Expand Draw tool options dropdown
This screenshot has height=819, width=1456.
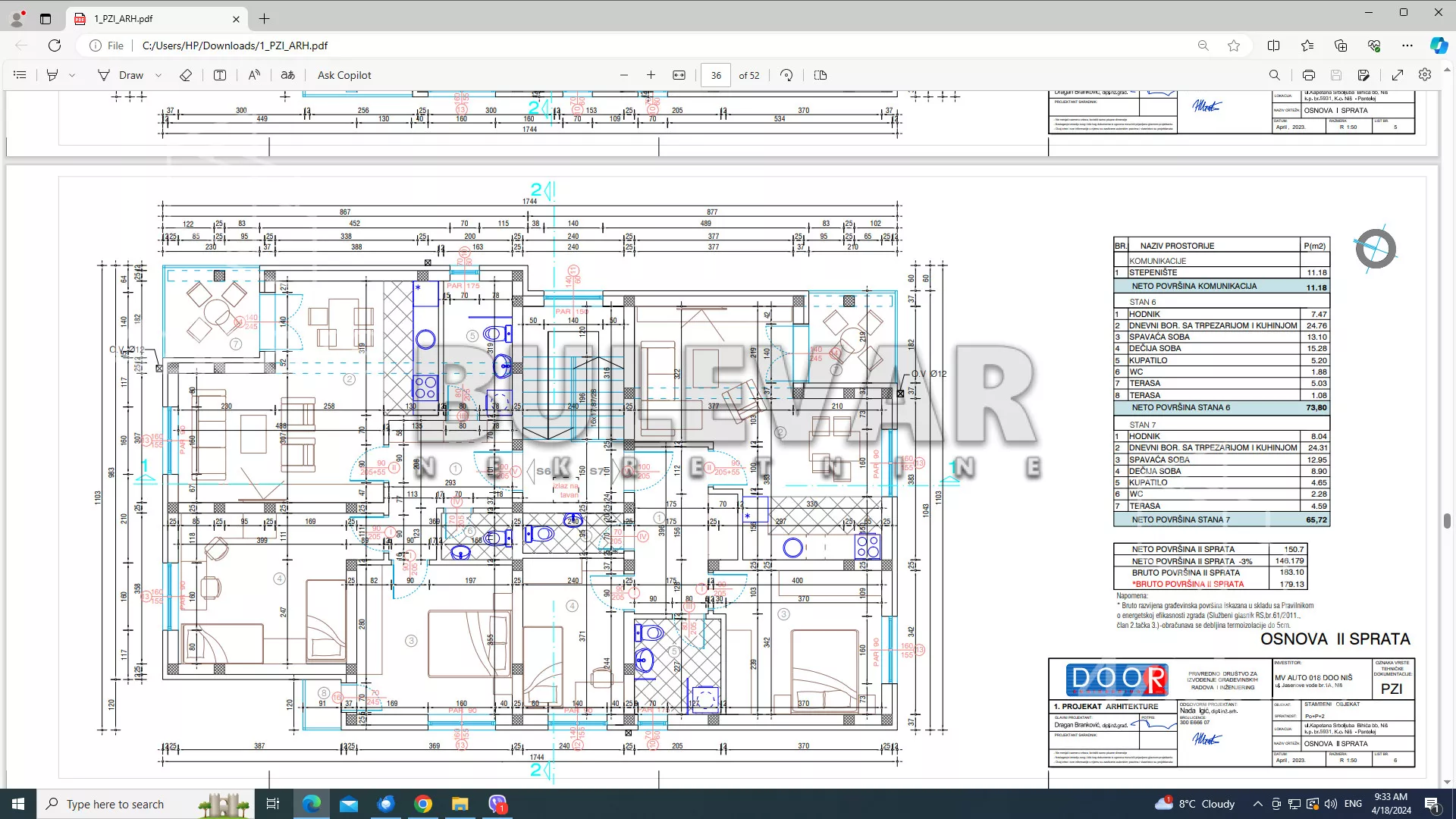[158, 75]
